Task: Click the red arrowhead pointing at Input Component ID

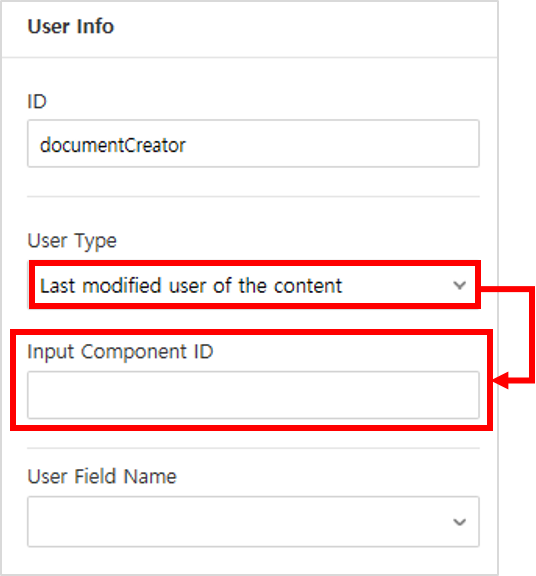Action: pyautogui.click(x=500, y=380)
